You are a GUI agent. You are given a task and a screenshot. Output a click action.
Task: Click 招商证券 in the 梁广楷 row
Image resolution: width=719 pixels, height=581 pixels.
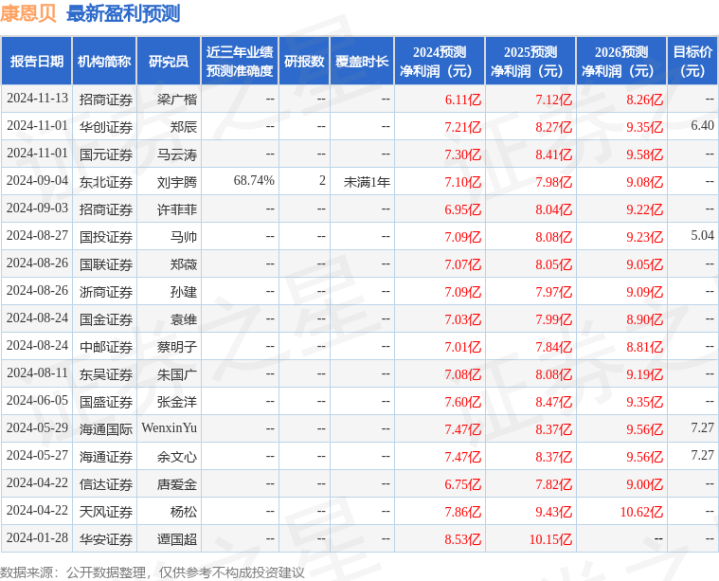[106, 100]
